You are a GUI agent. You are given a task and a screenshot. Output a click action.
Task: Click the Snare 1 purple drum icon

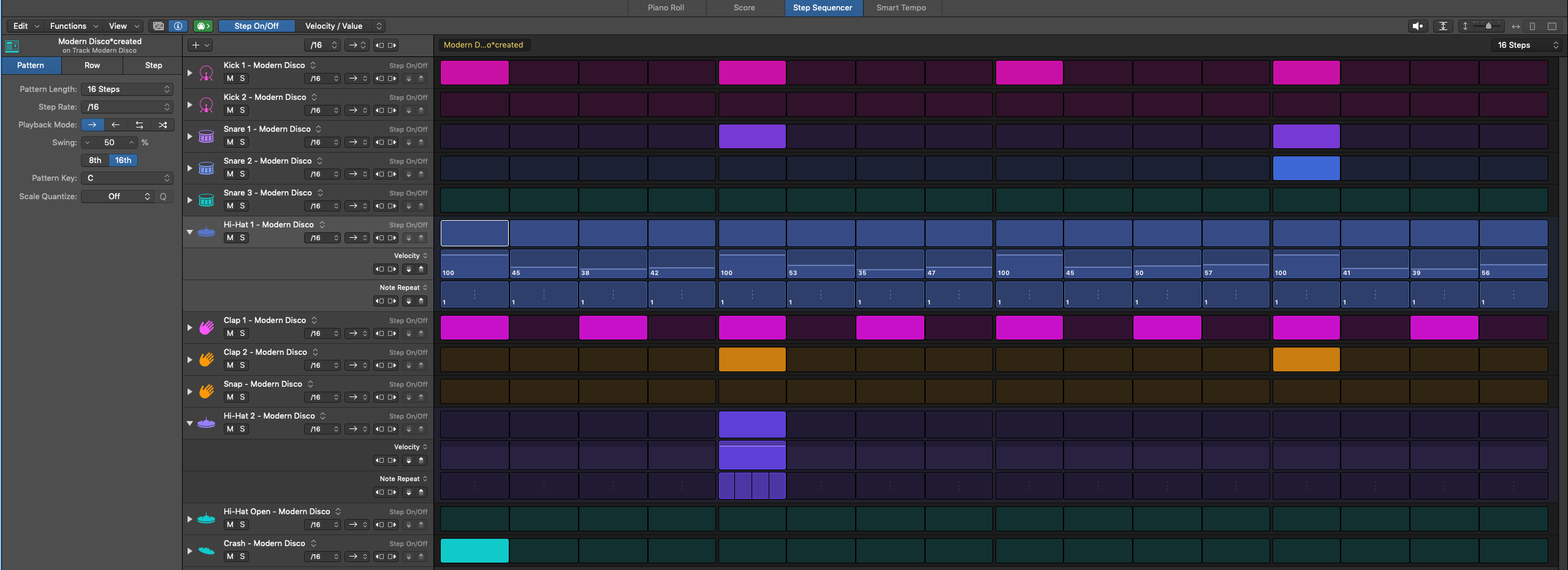click(x=207, y=137)
